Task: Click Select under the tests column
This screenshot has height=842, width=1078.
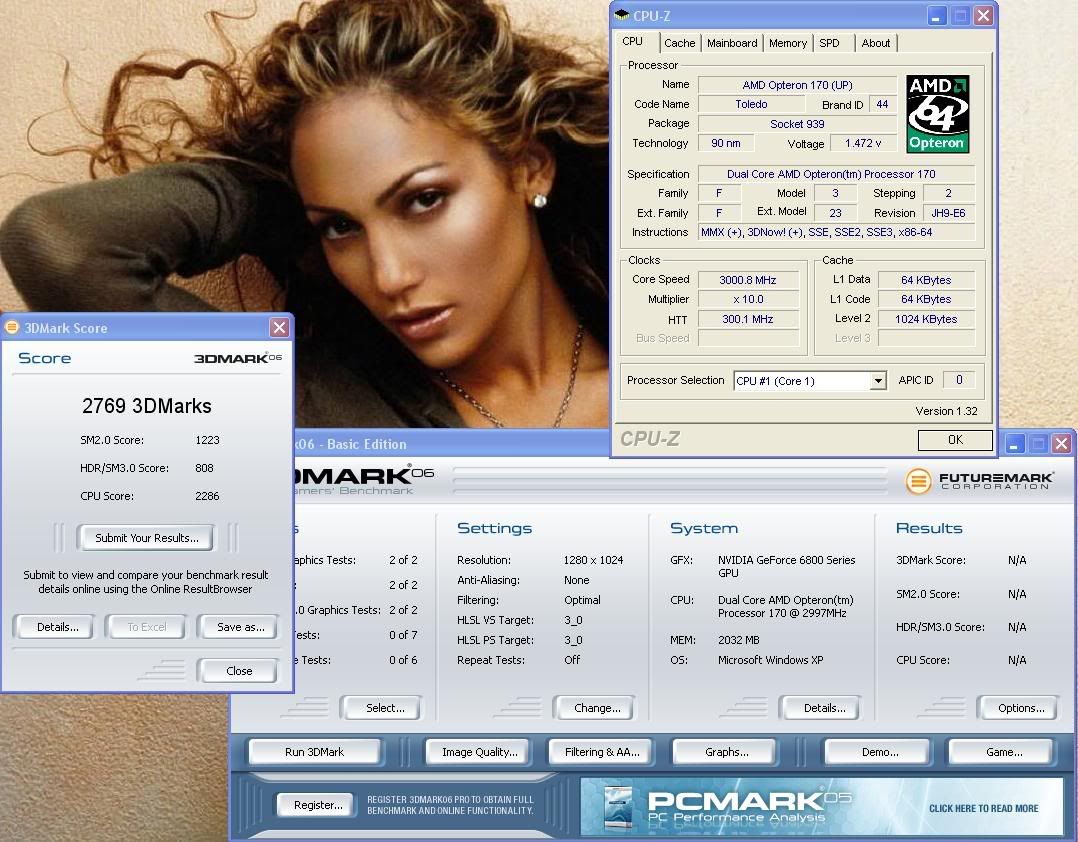Action: [x=384, y=708]
